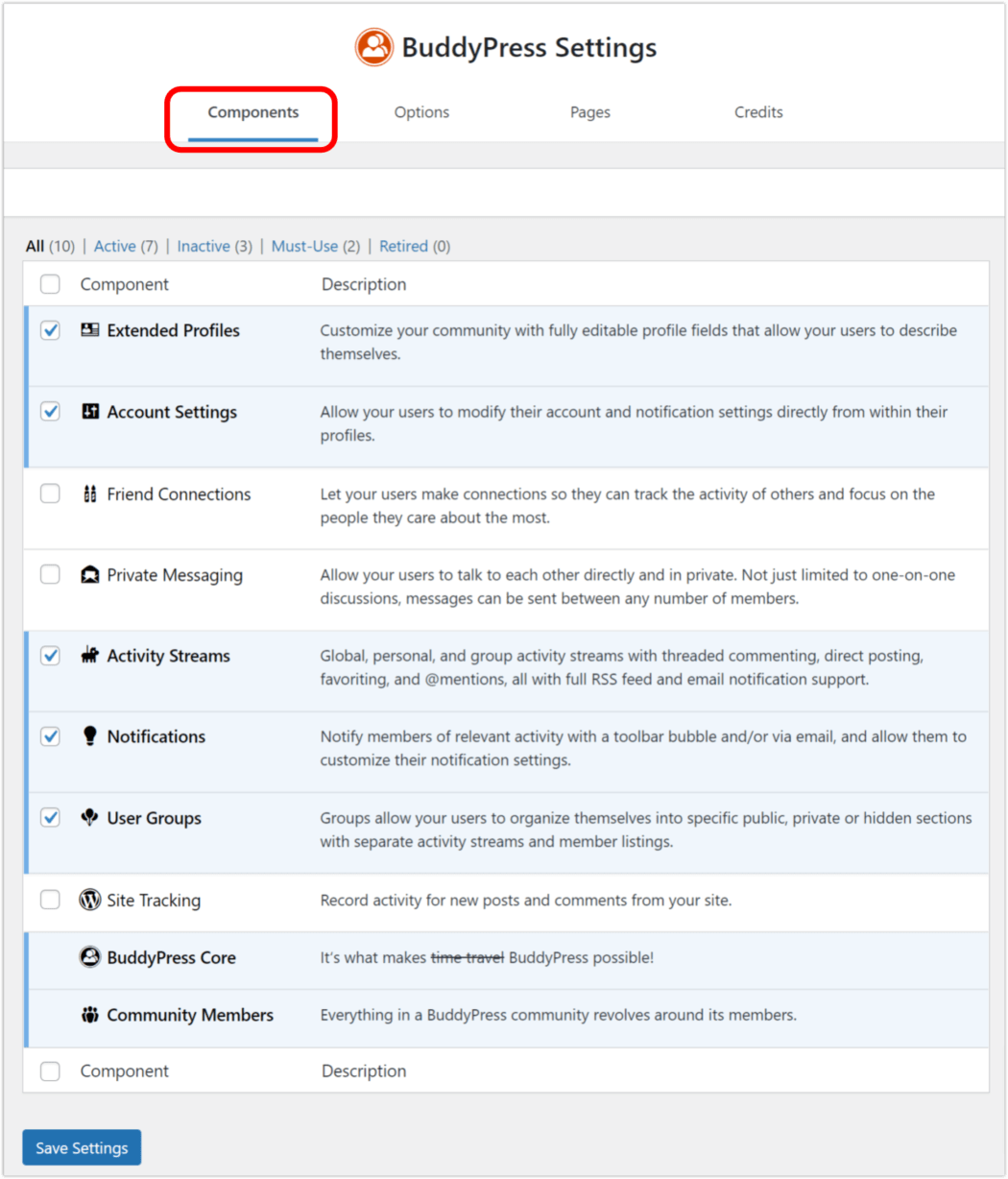Open the Options tab
The image size is (1008, 1179).
[421, 112]
